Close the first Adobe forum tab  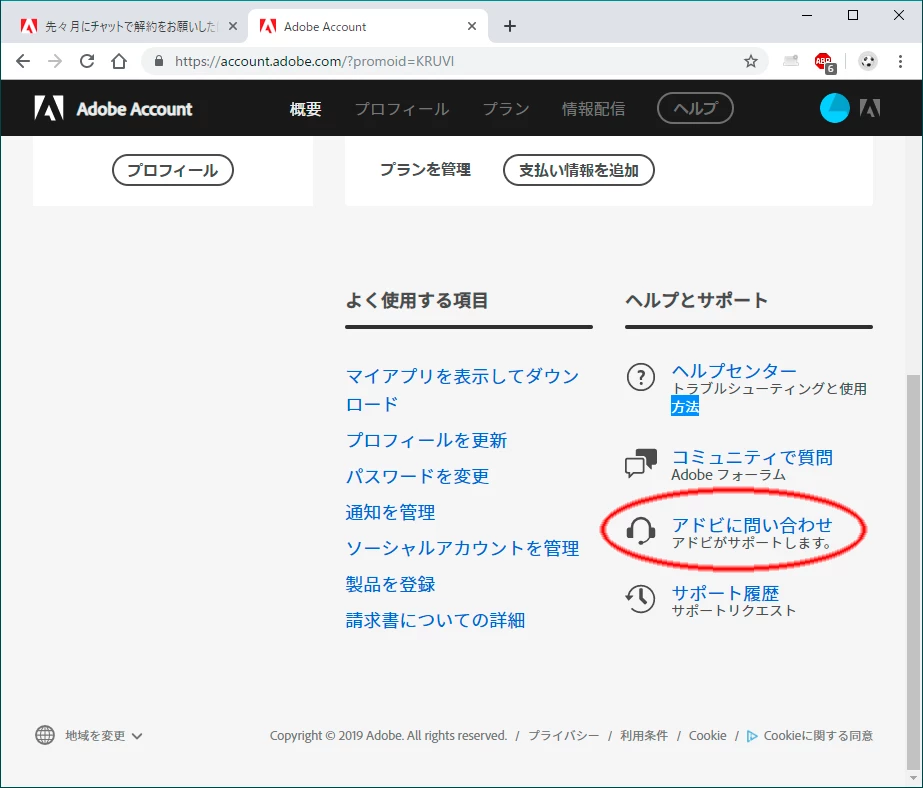tap(233, 26)
